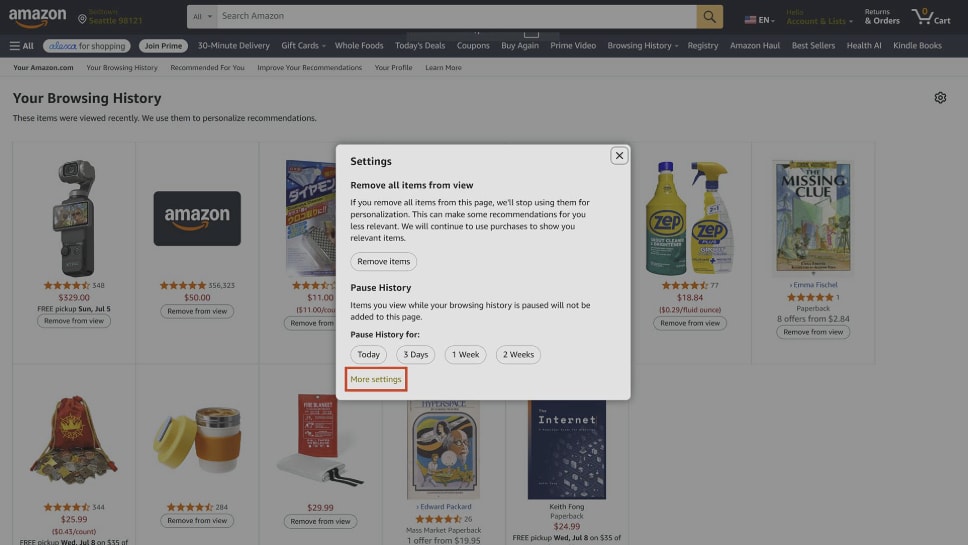This screenshot has height=545, width=968.
Task: Click Emma Fischel author link
Action: point(815,285)
